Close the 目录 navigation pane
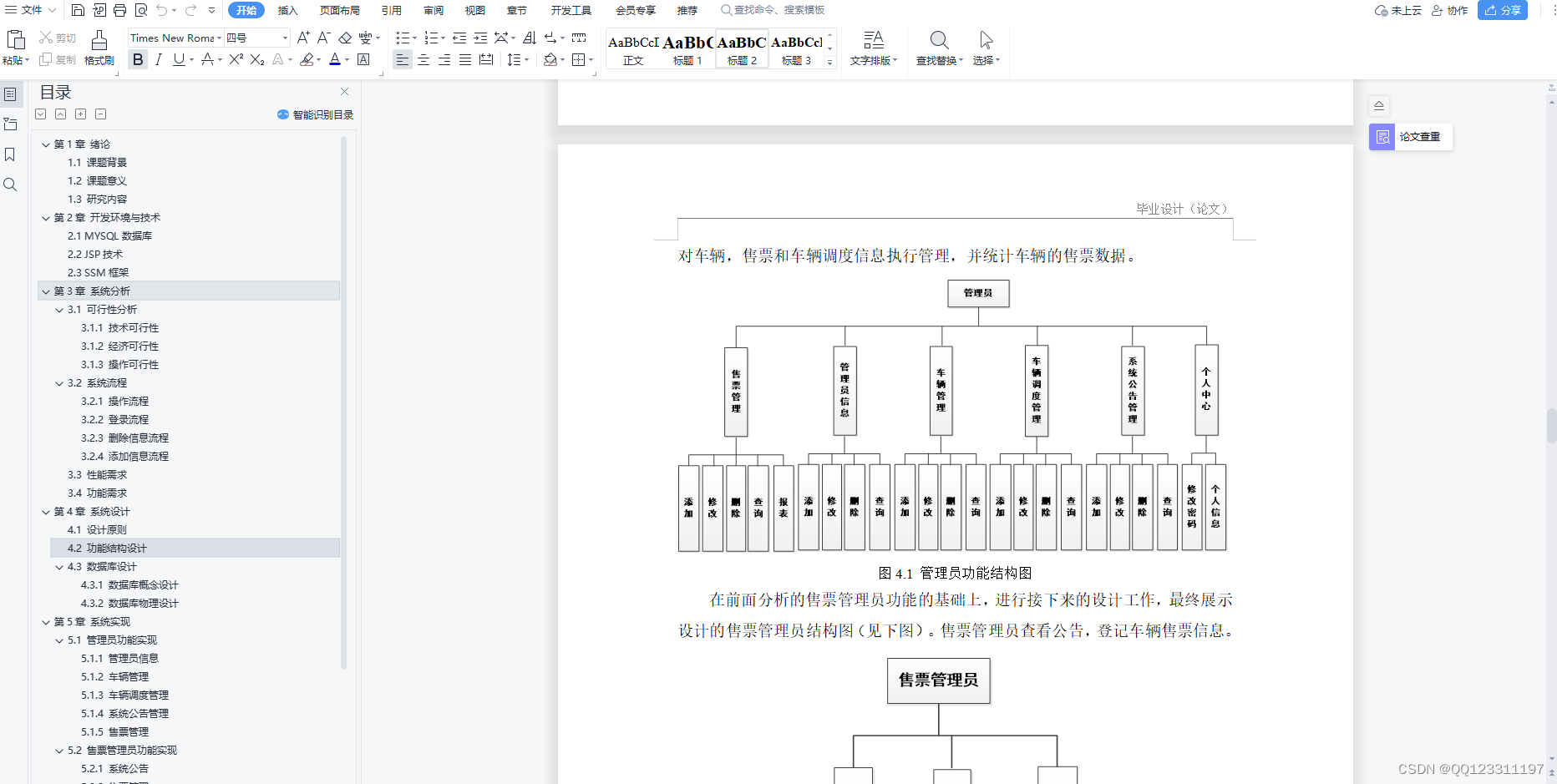Viewport: 1557px width, 784px height. coord(344,92)
